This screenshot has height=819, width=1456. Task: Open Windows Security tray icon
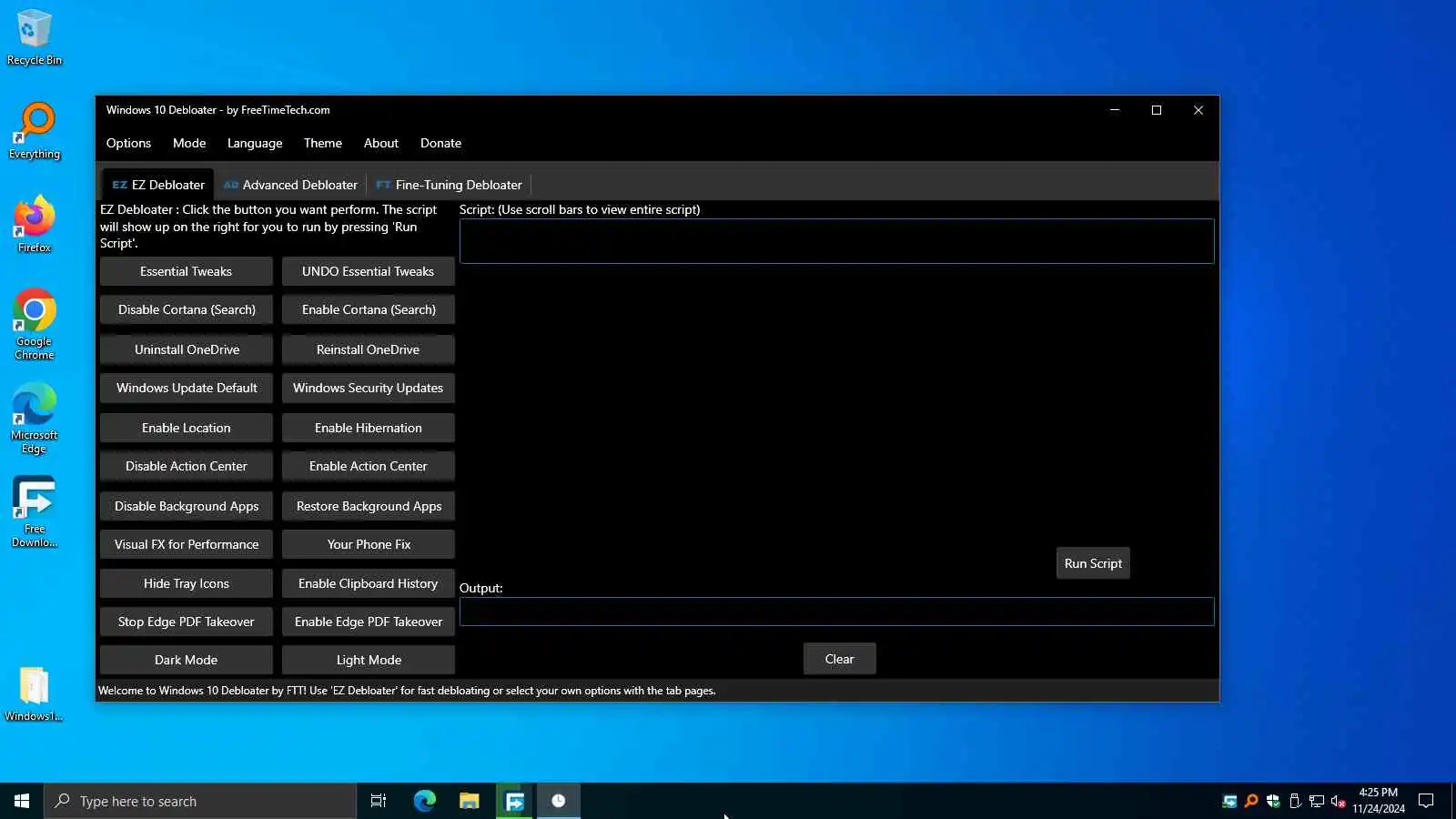pos(1273,801)
